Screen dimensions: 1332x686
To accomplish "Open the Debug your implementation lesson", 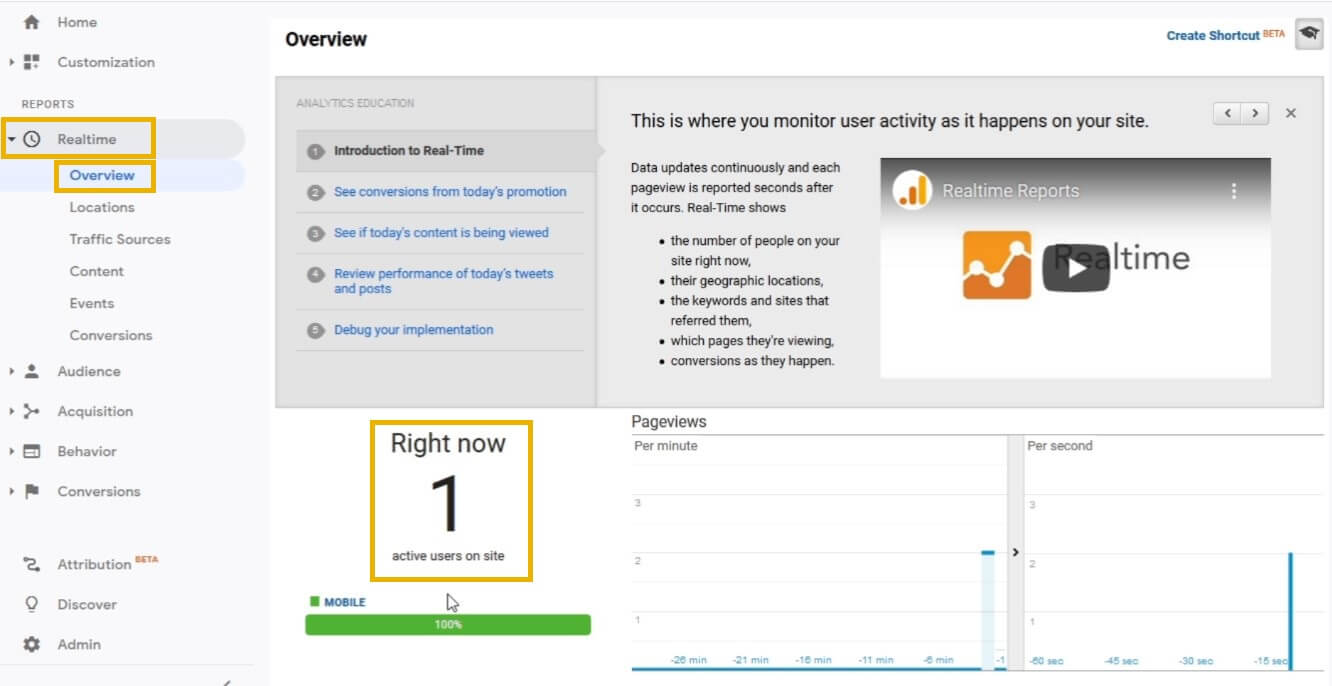I will click(413, 330).
